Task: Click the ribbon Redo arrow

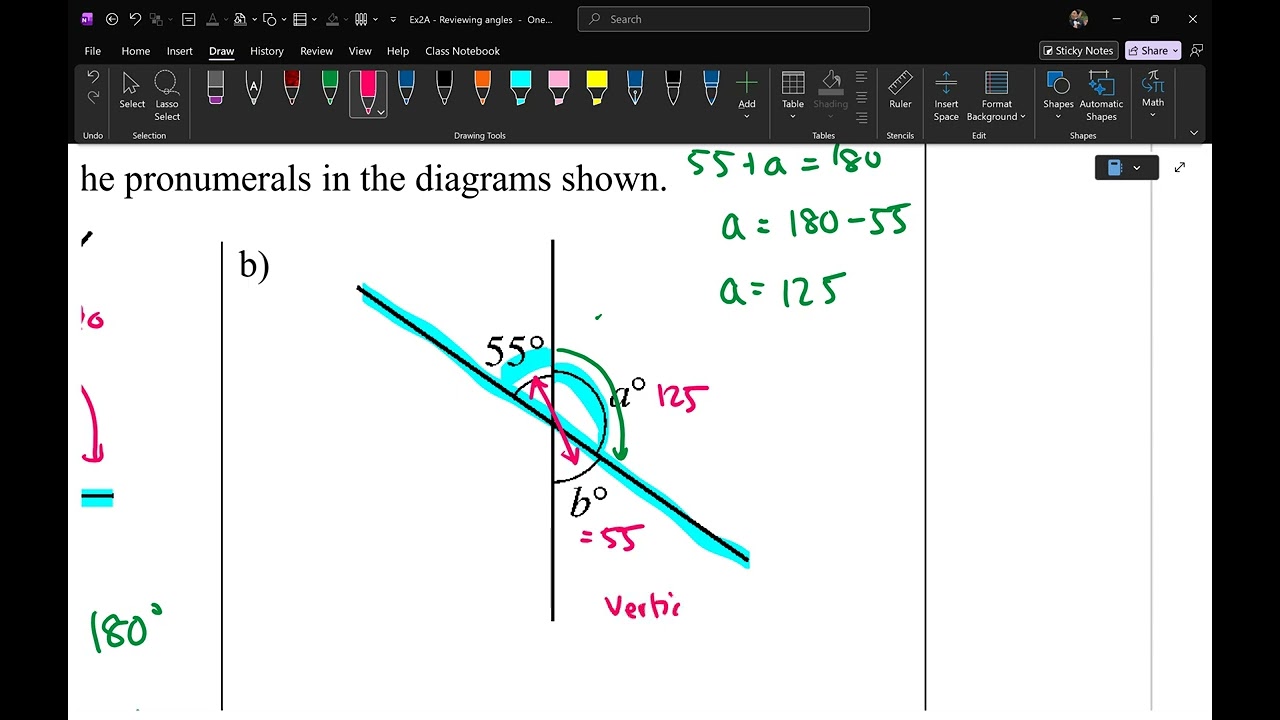Action: pyautogui.click(x=93, y=97)
